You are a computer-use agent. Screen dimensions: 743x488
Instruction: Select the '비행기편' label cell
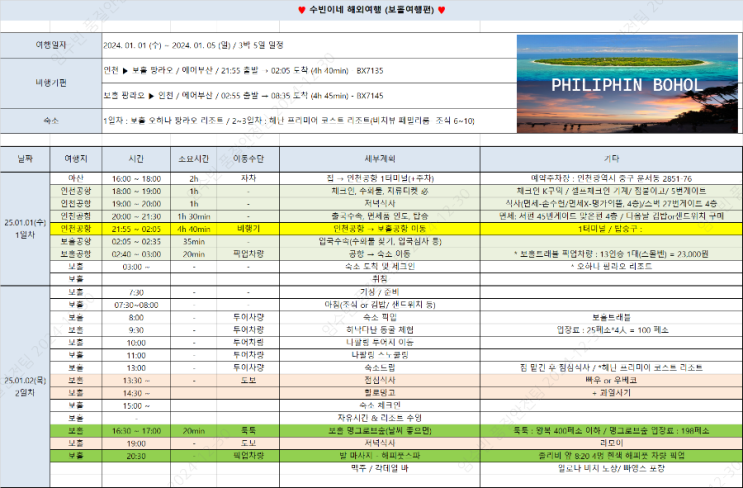click(x=51, y=83)
